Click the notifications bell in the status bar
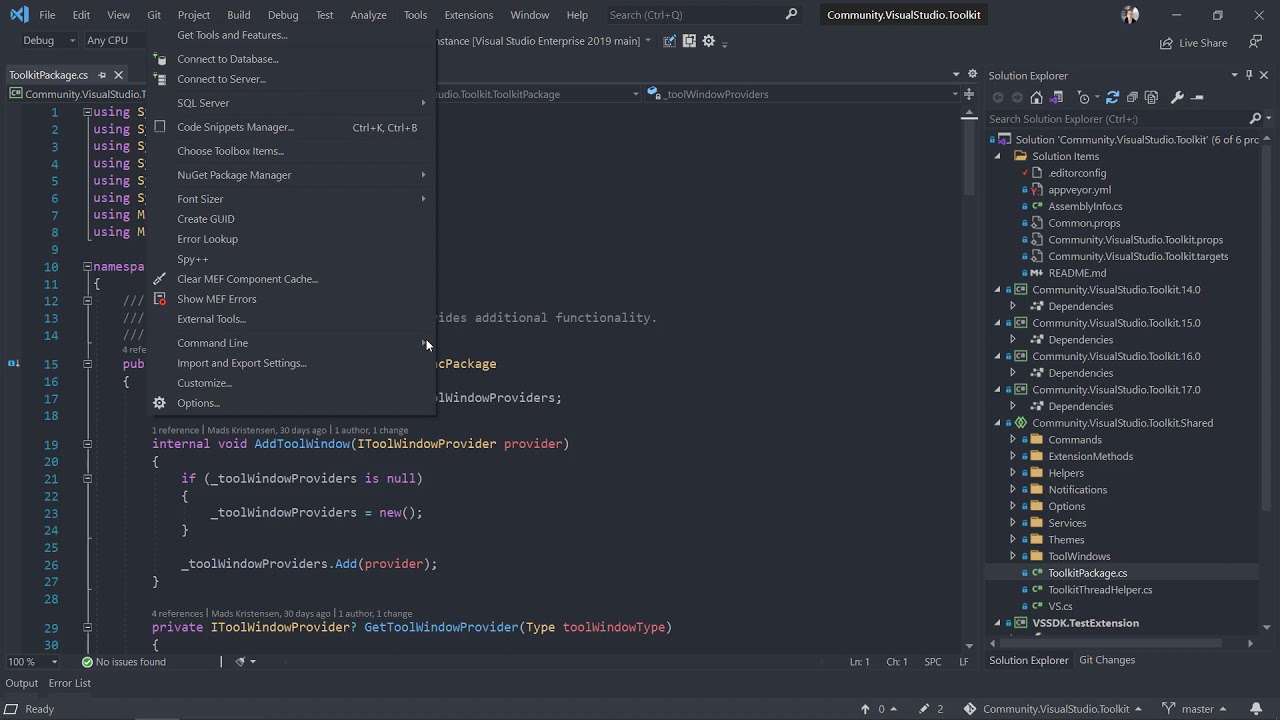The height and width of the screenshot is (720, 1280). click(x=1256, y=709)
